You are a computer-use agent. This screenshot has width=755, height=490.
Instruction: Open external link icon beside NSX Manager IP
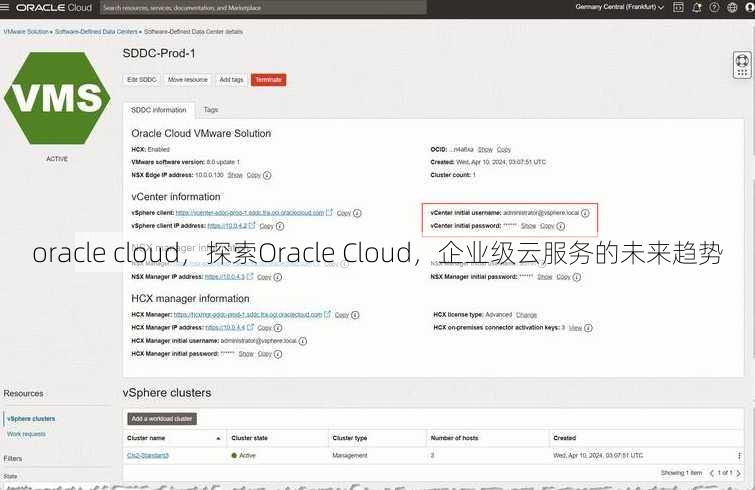coord(250,277)
